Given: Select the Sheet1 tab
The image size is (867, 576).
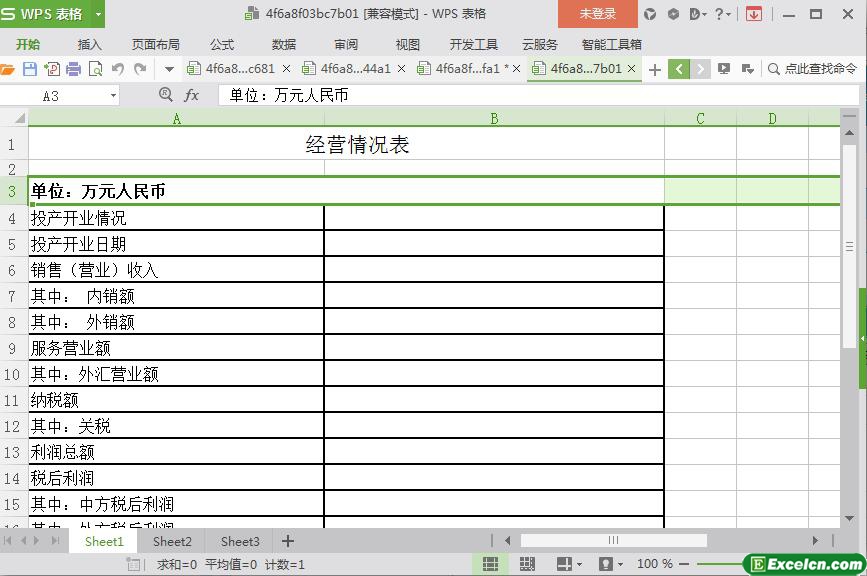Looking at the screenshot, I should [x=104, y=542].
